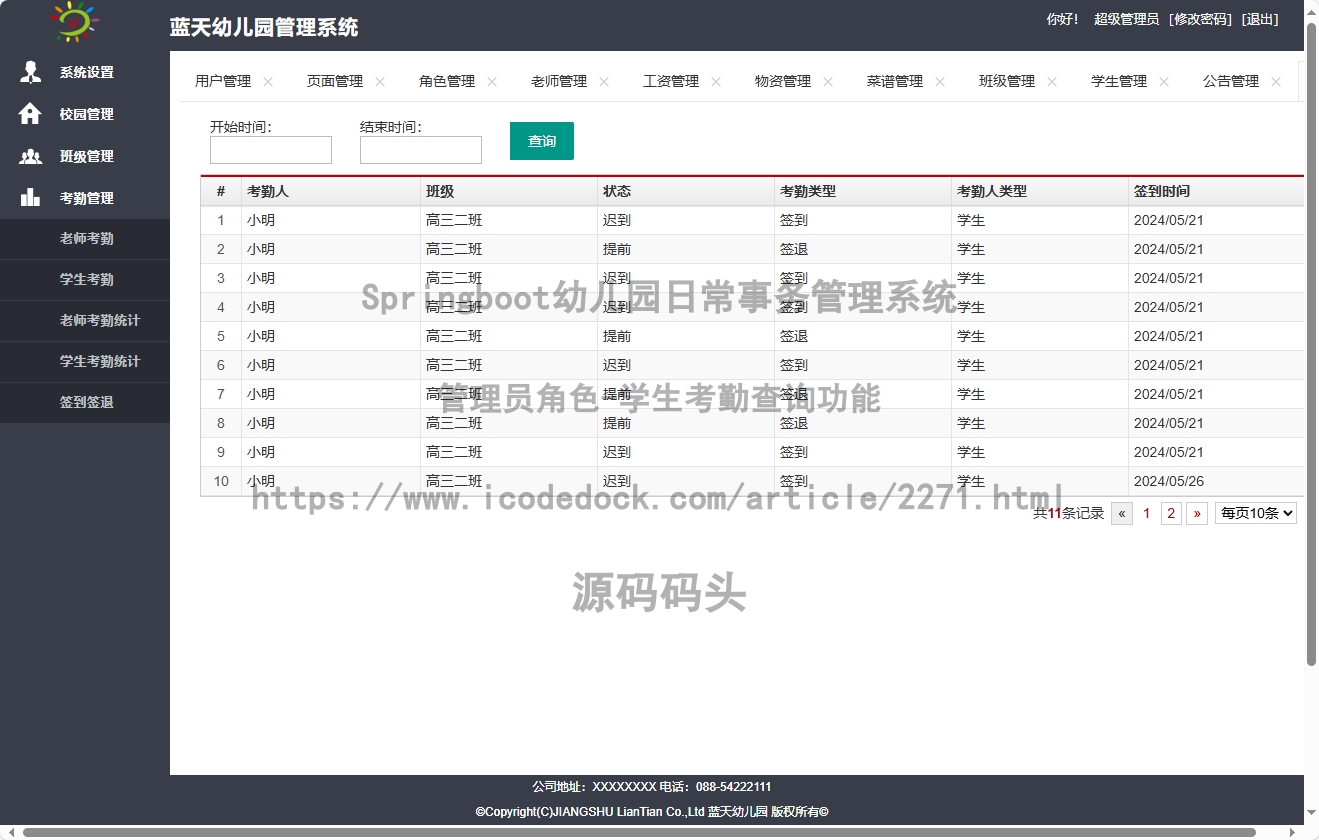Click the 校园管理 house icon

tap(31, 114)
